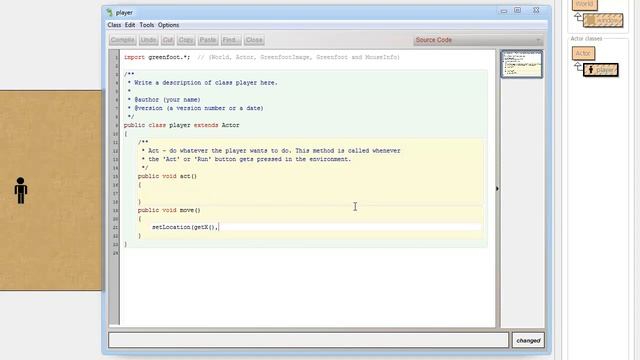Select the window class under World

coord(603,20)
